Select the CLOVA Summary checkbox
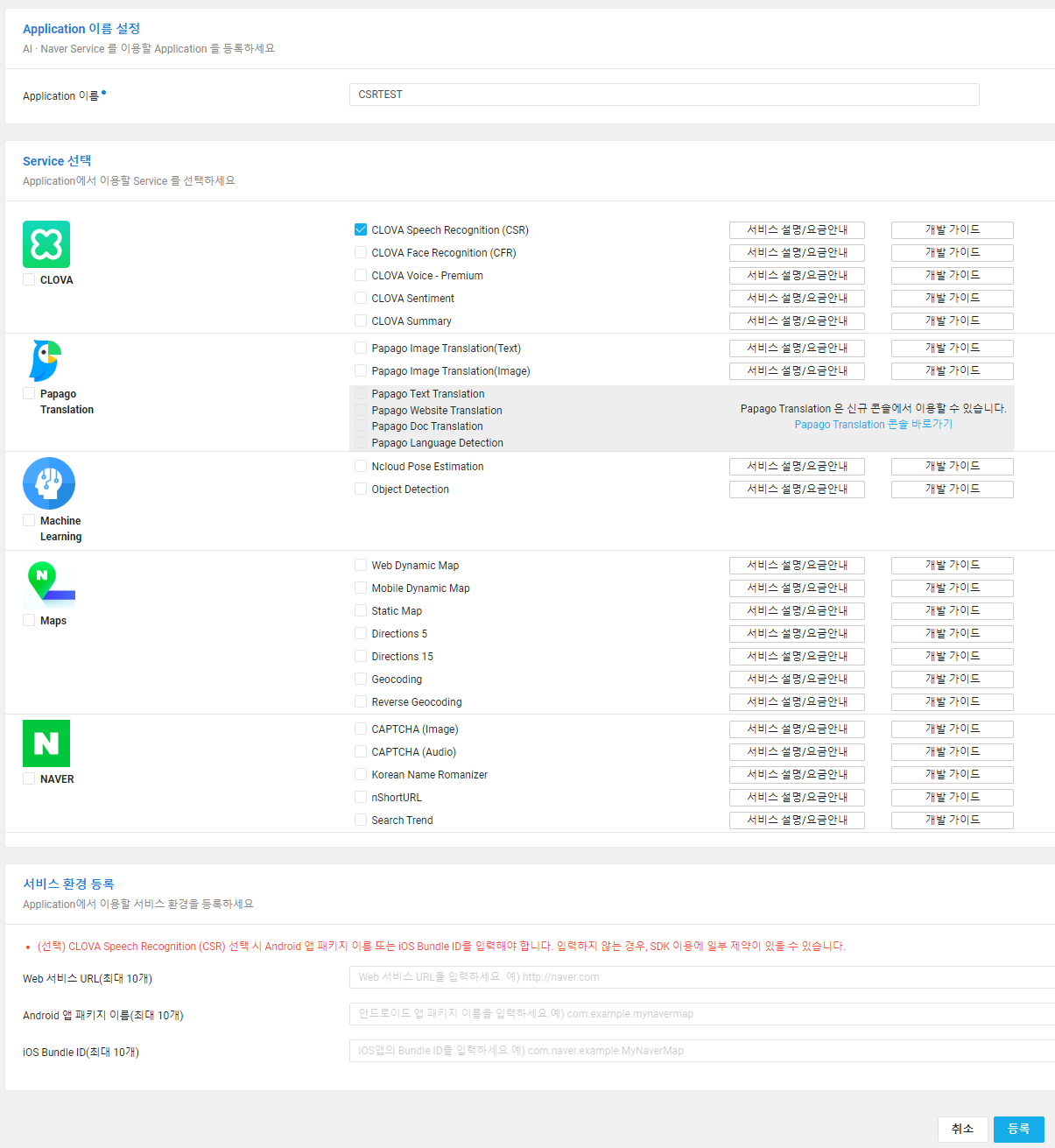The image size is (1055, 1148). pos(361,320)
